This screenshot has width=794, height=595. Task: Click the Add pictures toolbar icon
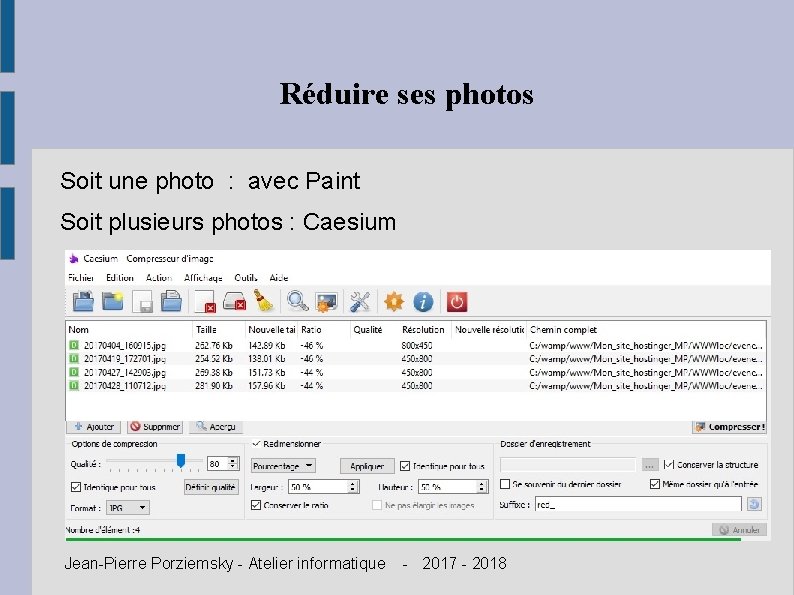(83, 301)
